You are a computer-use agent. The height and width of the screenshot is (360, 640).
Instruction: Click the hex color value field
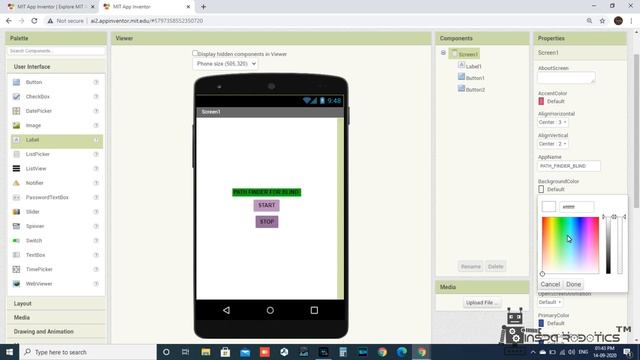(x=577, y=207)
